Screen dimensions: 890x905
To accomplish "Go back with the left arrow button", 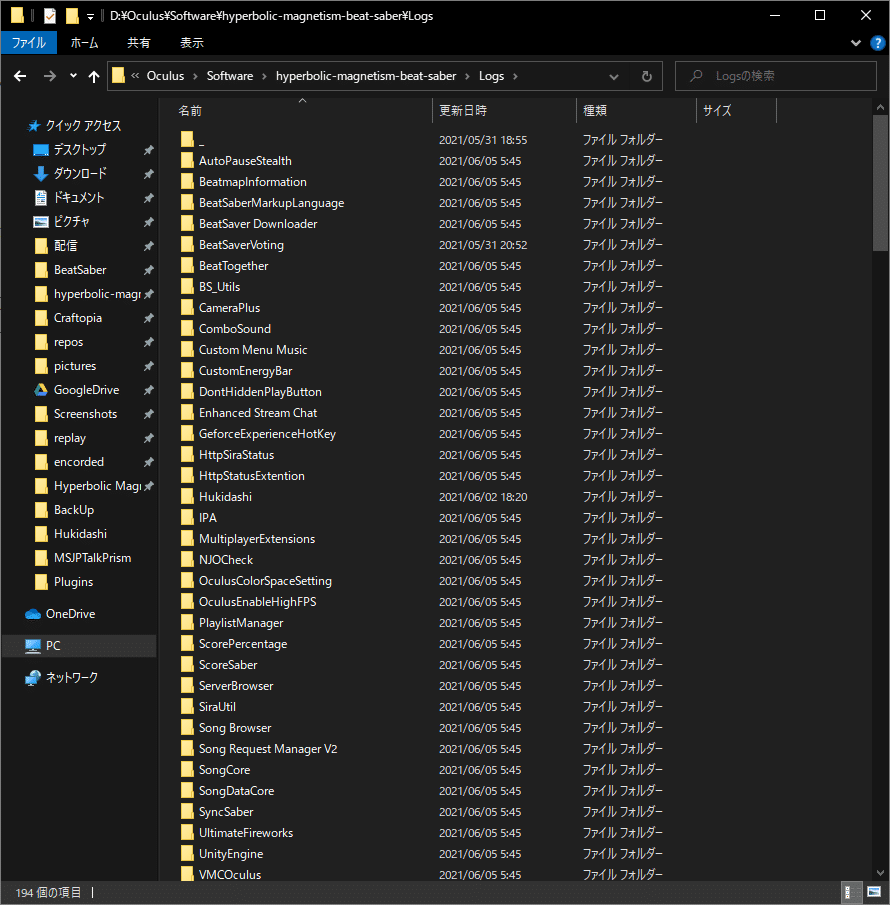I will click(x=20, y=76).
